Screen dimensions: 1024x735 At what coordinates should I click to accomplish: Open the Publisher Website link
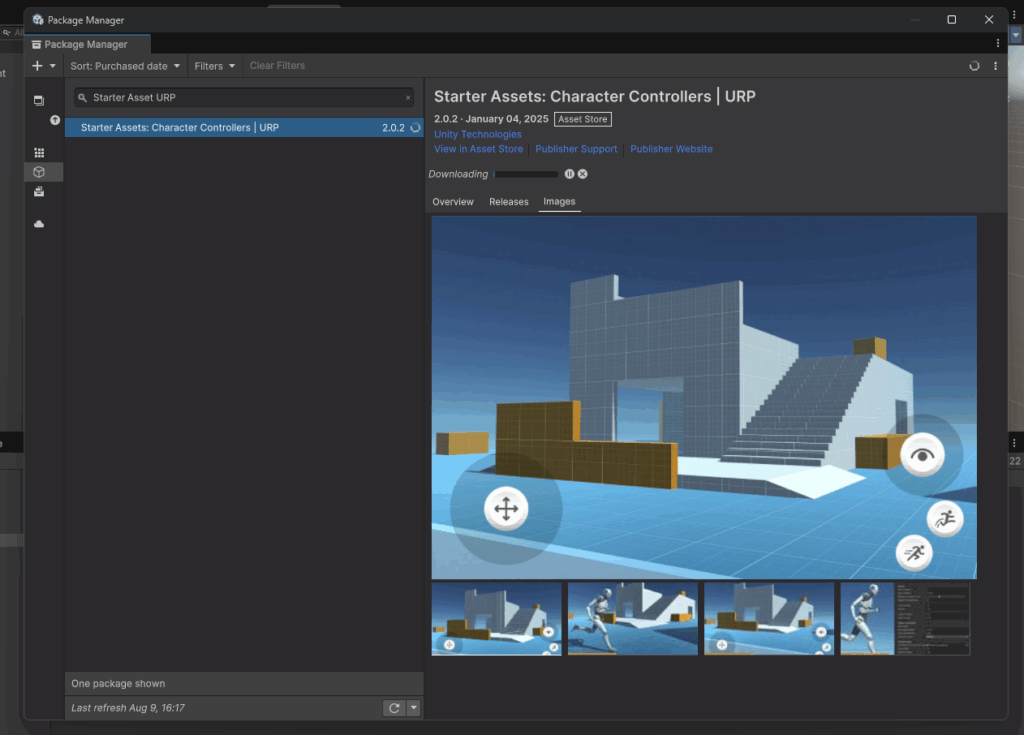tap(671, 149)
